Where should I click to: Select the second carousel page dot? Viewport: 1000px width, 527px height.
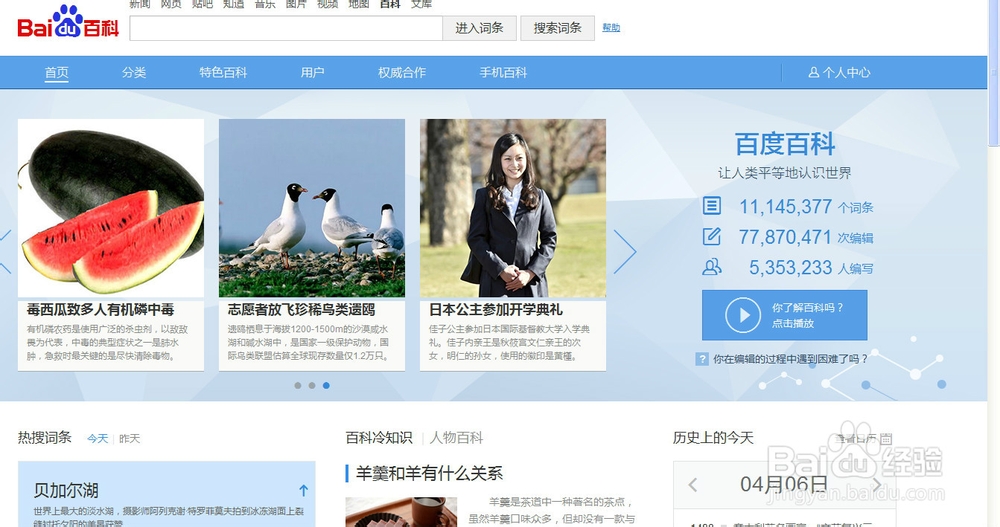coord(312,385)
